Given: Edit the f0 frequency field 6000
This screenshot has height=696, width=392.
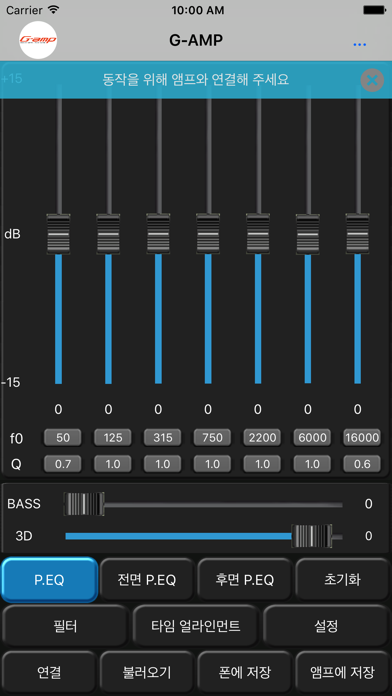Looking at the screenshot, I should coord(312,438).
